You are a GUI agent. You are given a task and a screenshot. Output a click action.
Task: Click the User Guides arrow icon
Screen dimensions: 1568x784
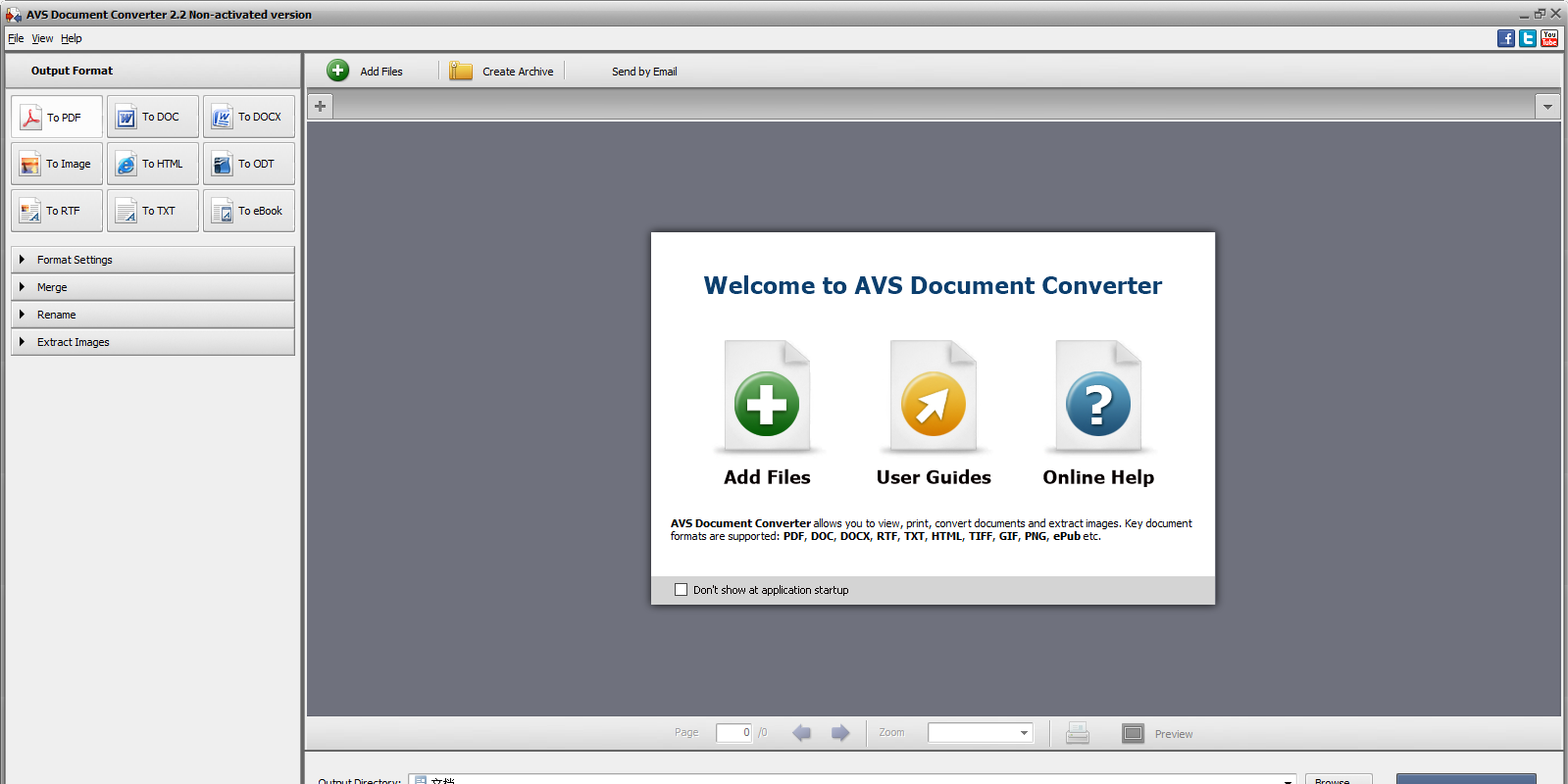pyautogui.click(x=934, y=397)
